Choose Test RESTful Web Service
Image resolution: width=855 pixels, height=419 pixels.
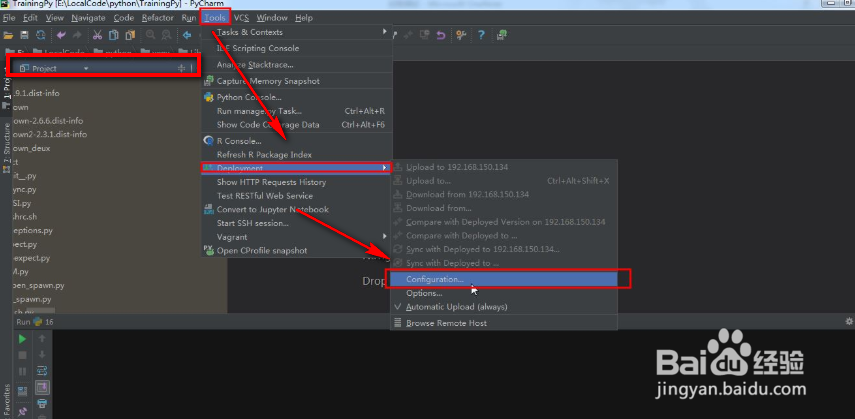point(297,196)
